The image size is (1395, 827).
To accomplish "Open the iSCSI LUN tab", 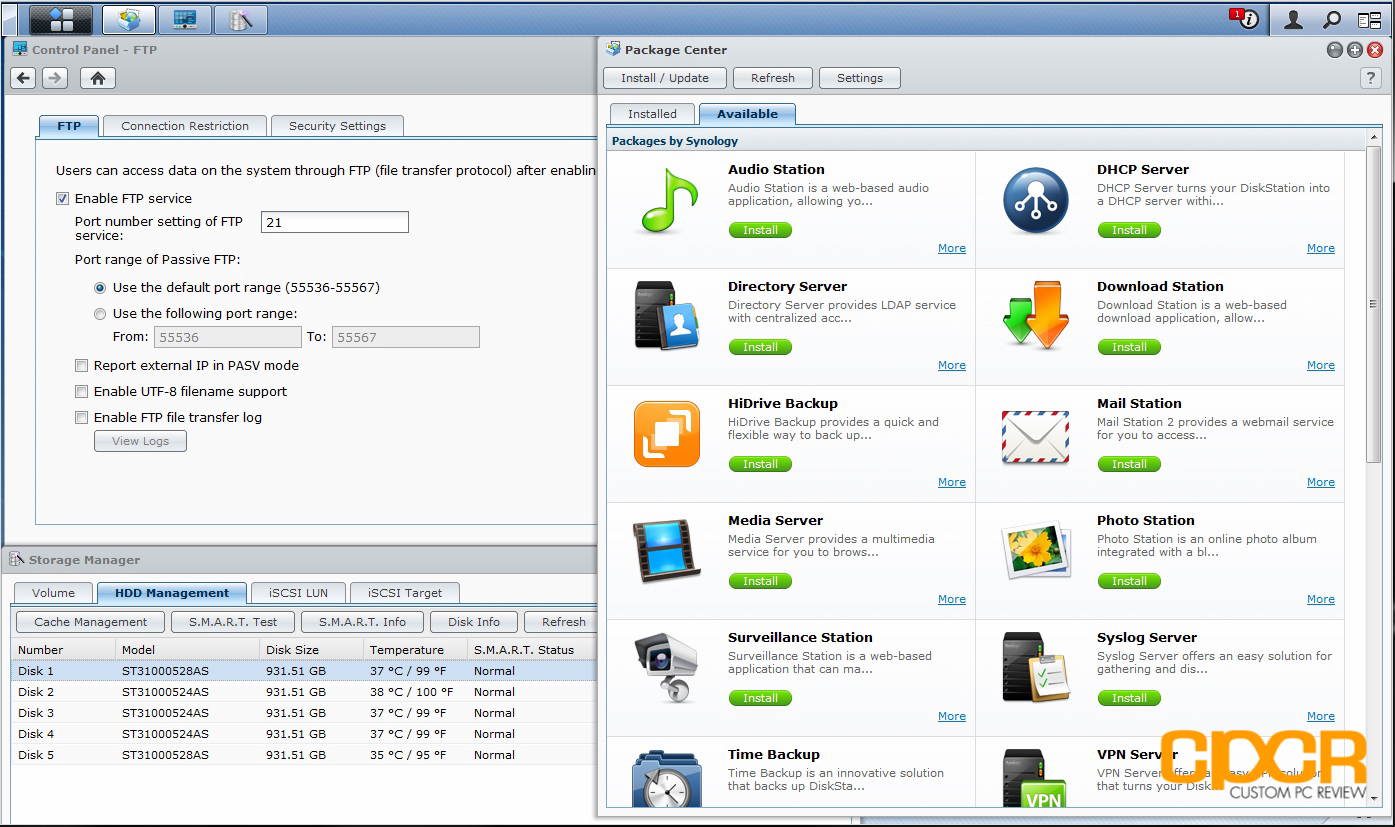I will point(298,593).
